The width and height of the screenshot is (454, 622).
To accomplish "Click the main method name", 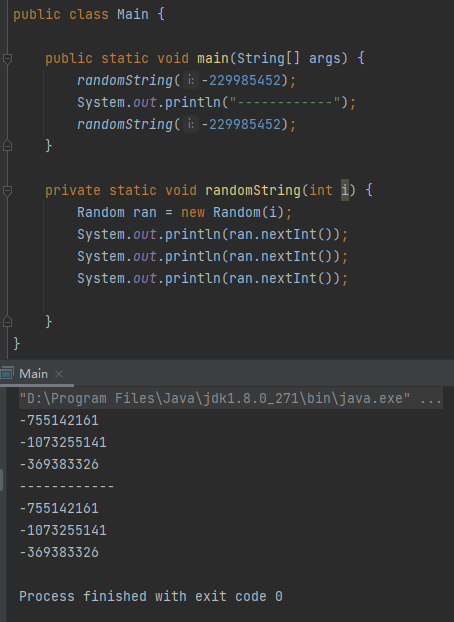I will [x=213, y=59].
